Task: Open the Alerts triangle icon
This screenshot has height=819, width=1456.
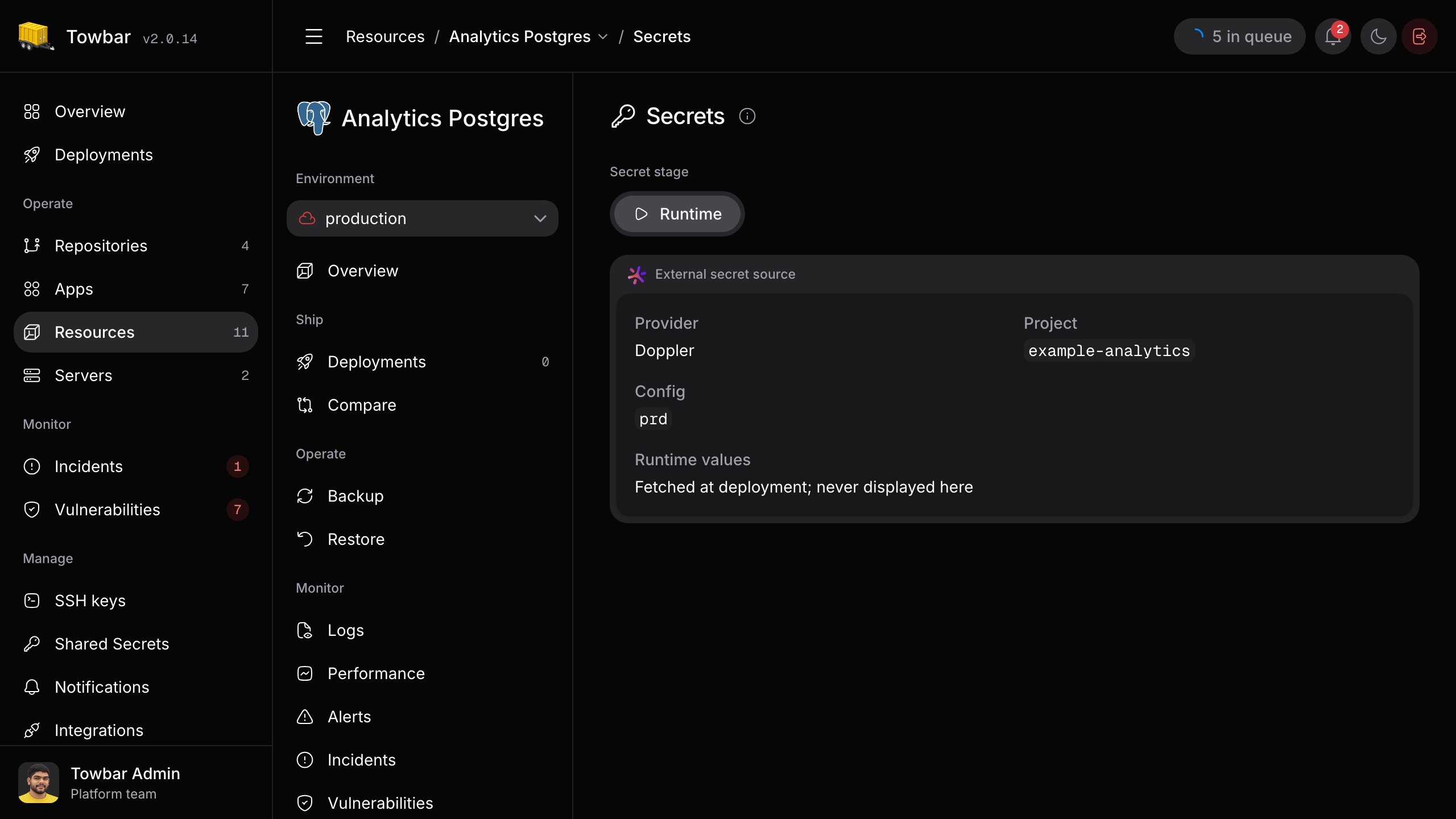Action: [x=305, y=717]
